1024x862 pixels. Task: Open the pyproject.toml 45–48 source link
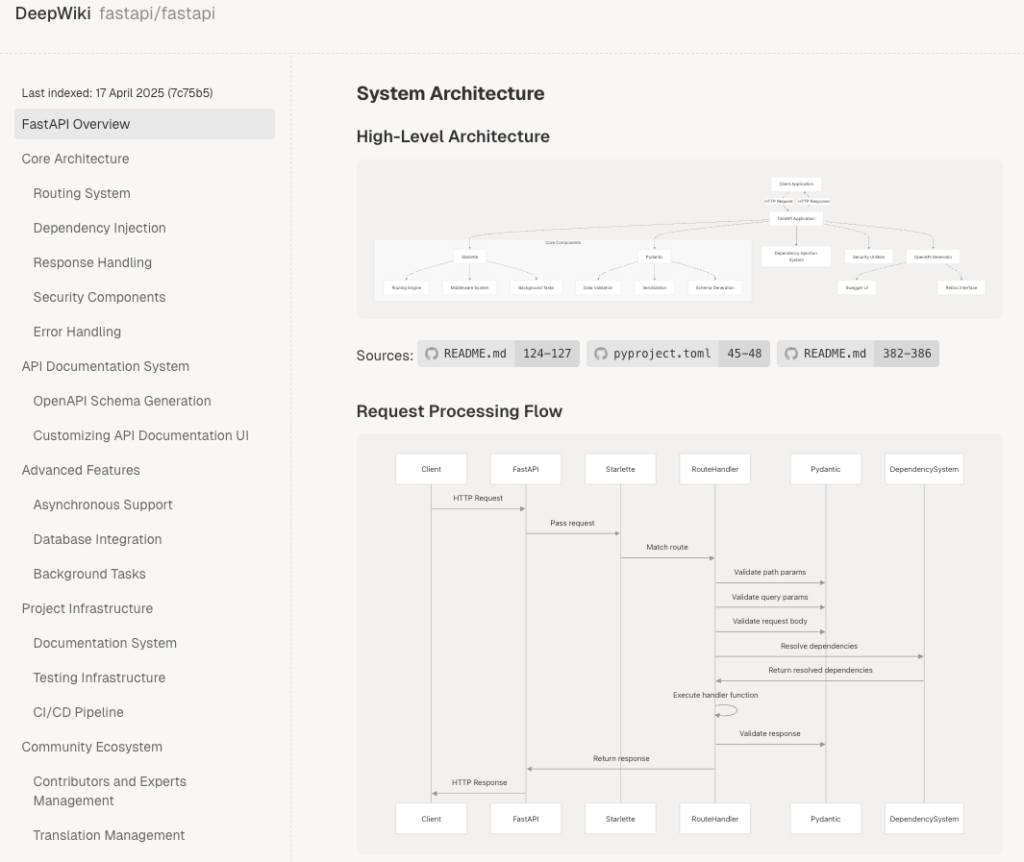click(x=678, y=354)
